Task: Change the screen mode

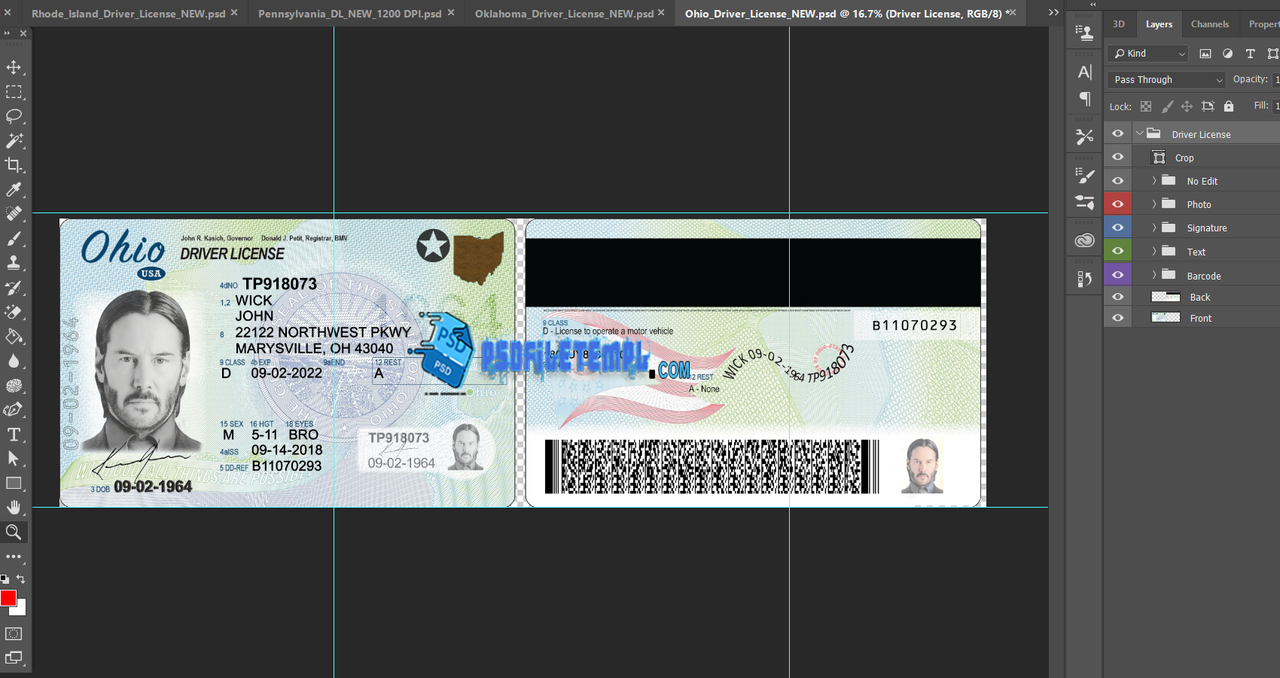Action: click(x=14, y=658)
